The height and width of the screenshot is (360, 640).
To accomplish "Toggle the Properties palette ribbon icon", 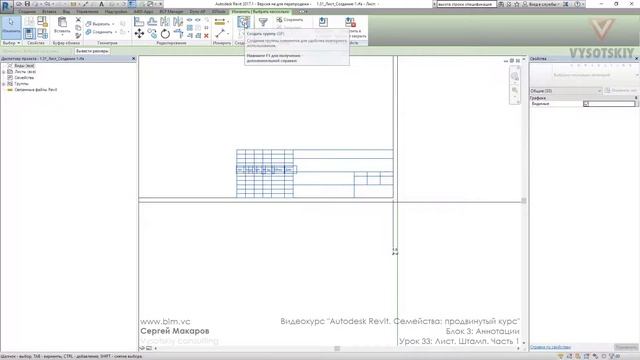I will [x=29, y=33].
